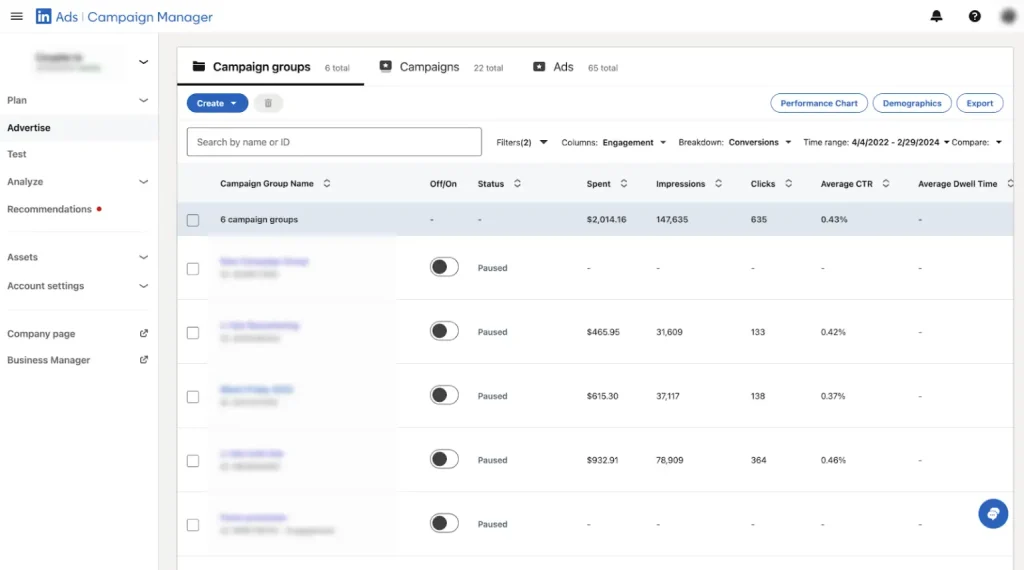
Task: Select Test in the sidebar
Action: pos(17,154)
